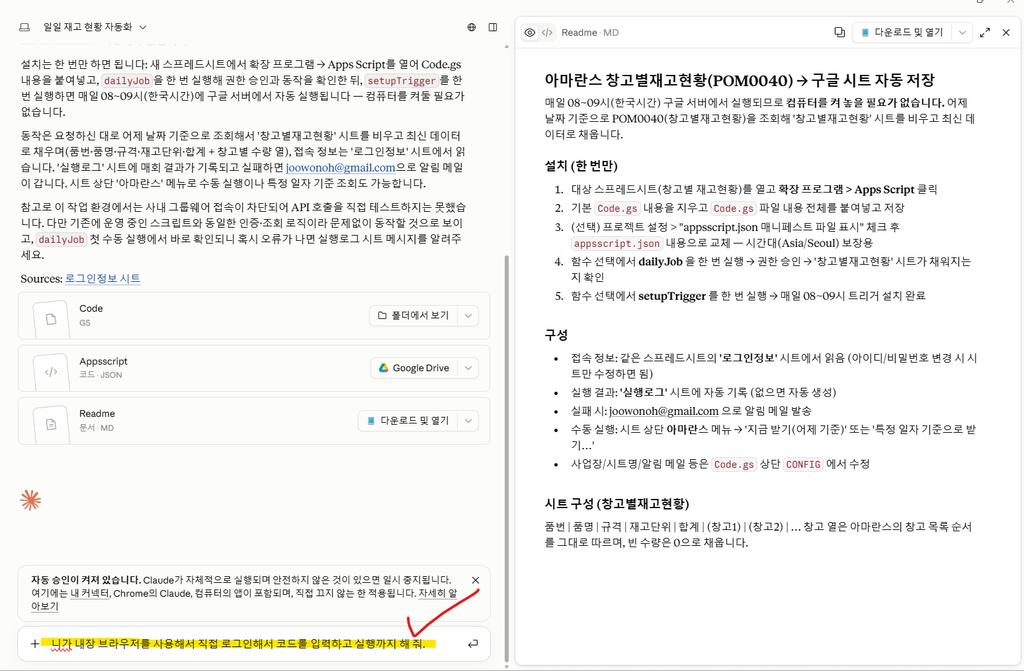Screen dimensions: 1024x671
Task: Send the message with enter arrow icon
Action: (x=473, y=644)
